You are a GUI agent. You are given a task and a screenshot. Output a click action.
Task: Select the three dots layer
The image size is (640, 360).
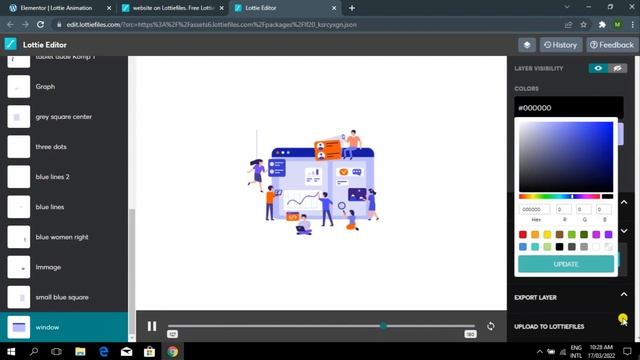coord(64,147)
